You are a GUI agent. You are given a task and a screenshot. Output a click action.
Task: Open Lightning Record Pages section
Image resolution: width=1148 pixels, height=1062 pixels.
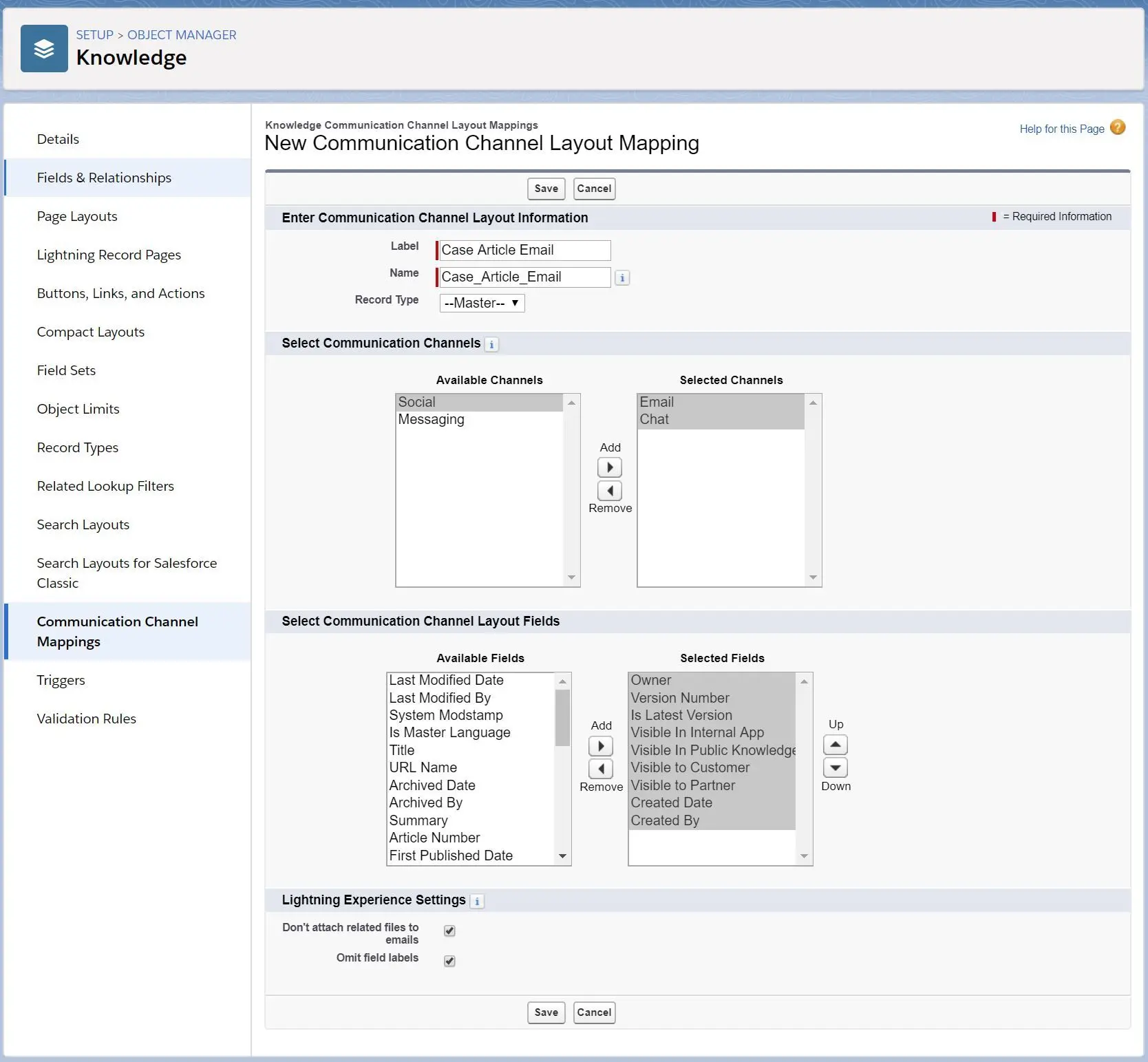click(127, 255)
